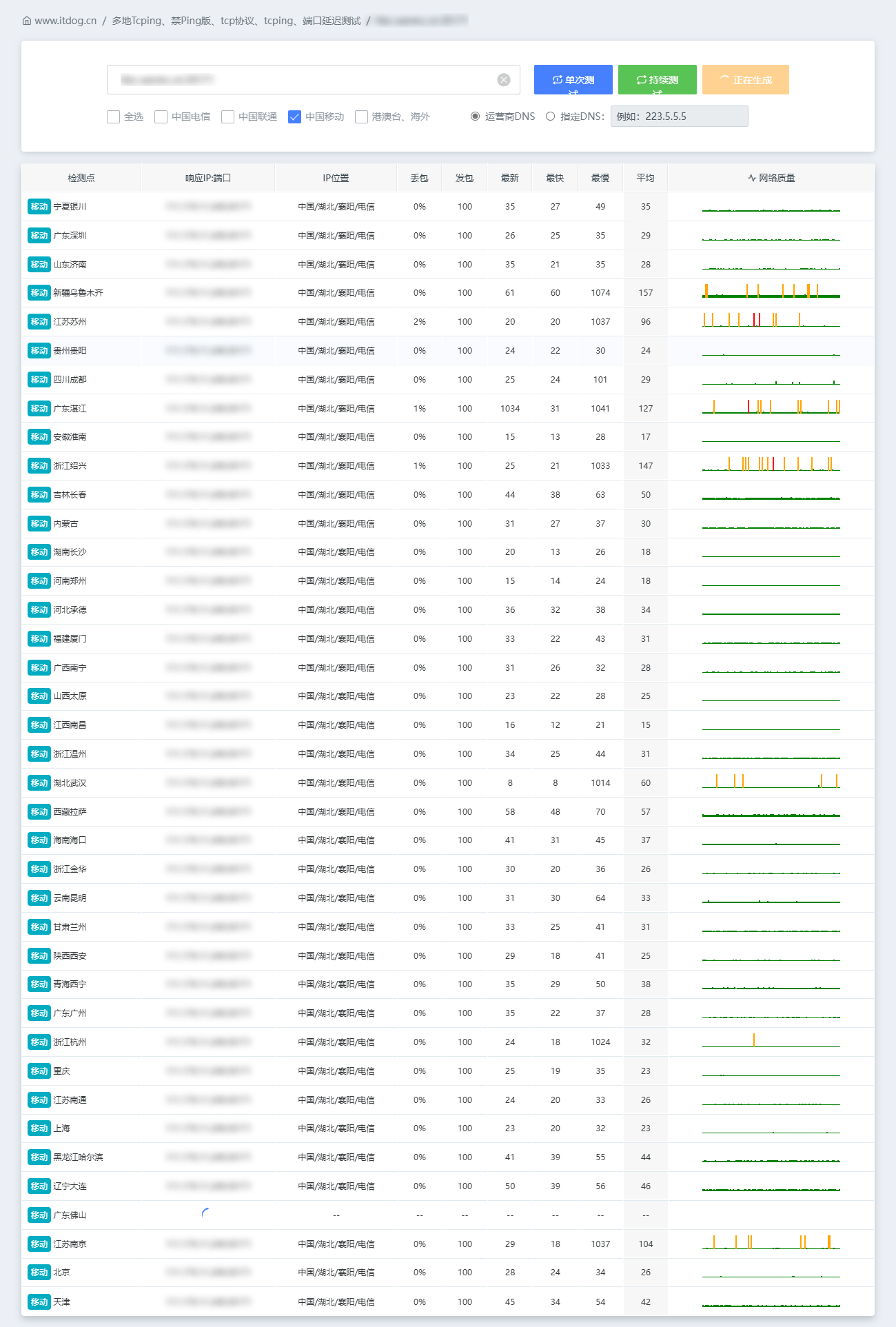Image resolution: width=896 pixels, height=1327 pixels.
Task: Sort by 最新 column header
Action: tap(510, 178)
